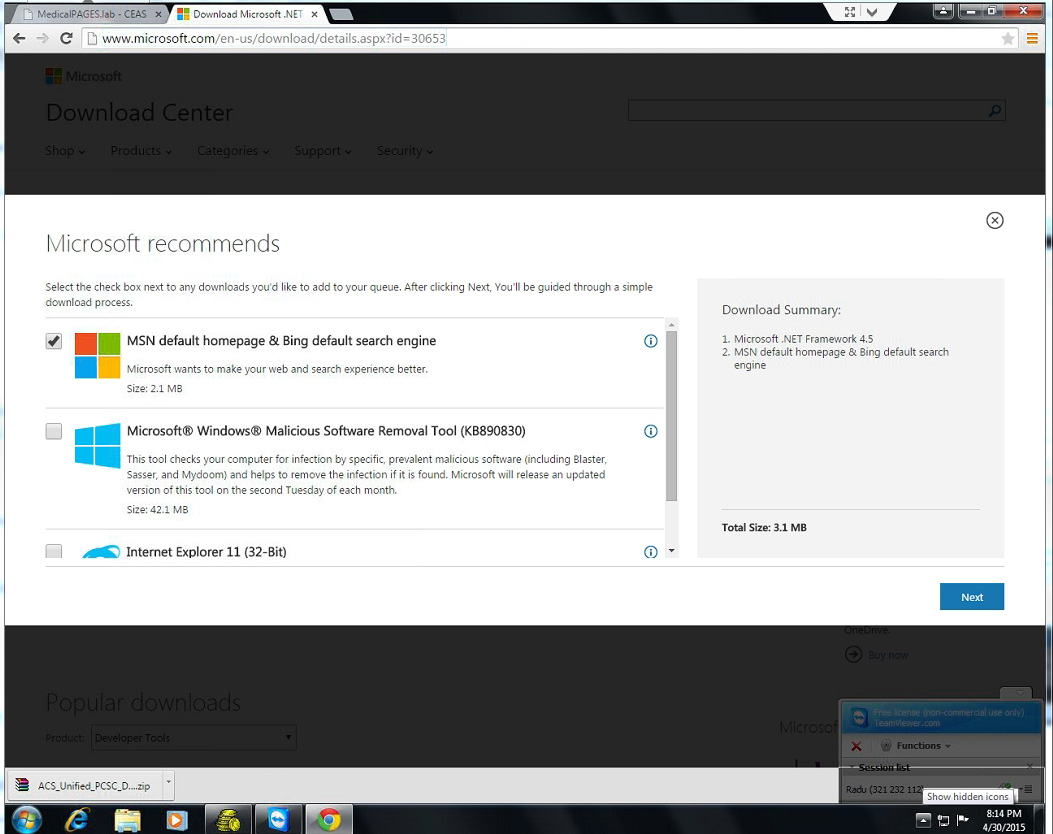Click the MSN four-color logo thumbnail
Screen dimensions: 1053x834
pyautogui.click(x=97, y=355)
